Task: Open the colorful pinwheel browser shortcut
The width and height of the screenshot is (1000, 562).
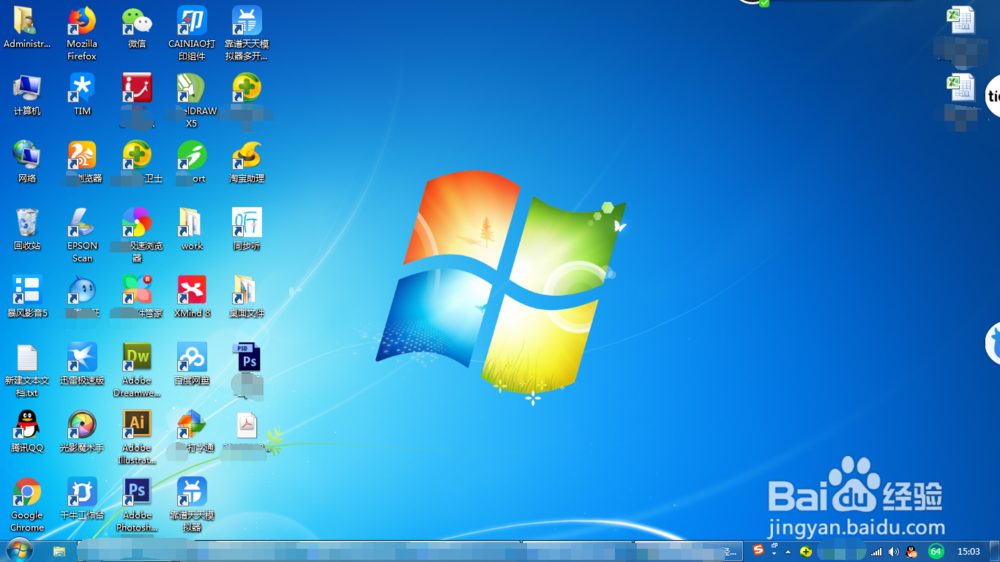Action: 136,235
